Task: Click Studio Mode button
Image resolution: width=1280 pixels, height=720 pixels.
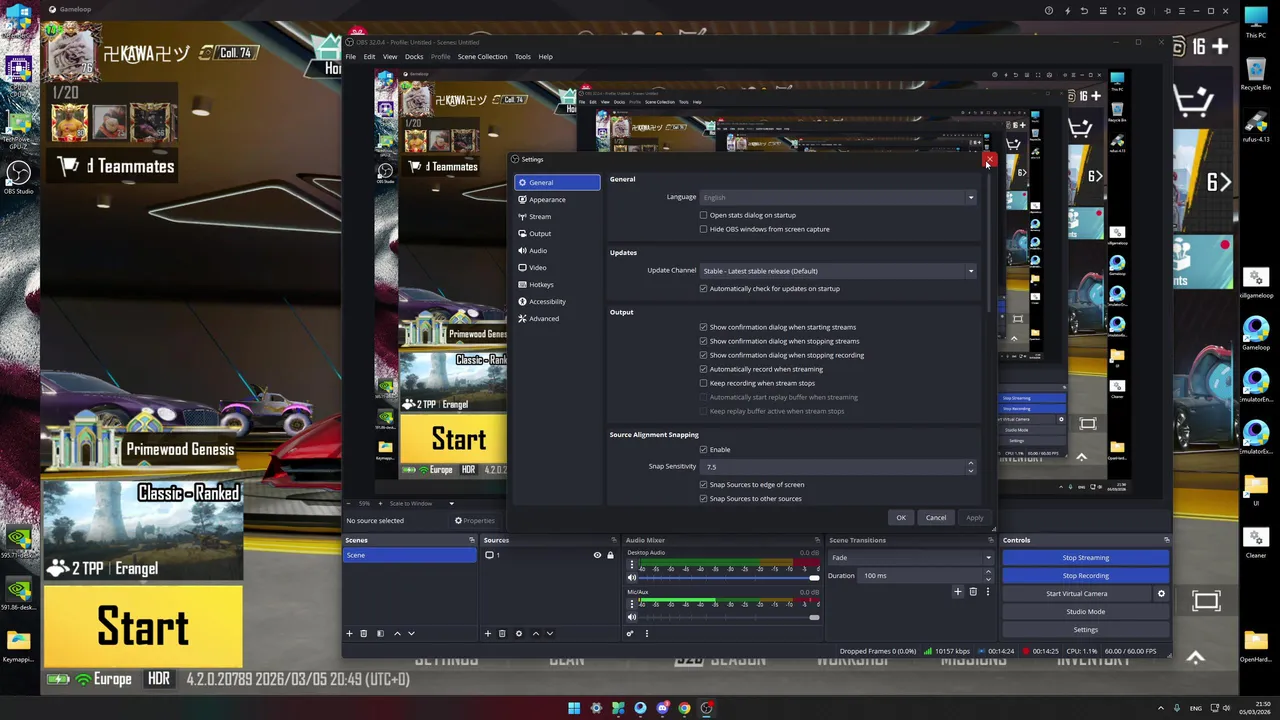Action: 1085,612
